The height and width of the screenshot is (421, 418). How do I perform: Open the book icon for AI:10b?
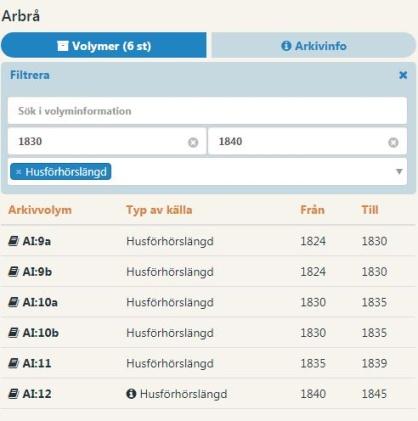click(x=13, y=332)
